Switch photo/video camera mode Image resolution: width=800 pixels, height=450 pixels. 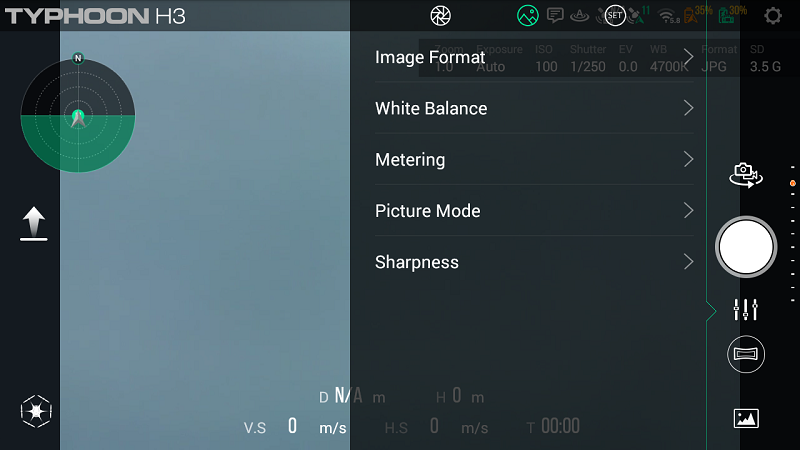point(746,175)
